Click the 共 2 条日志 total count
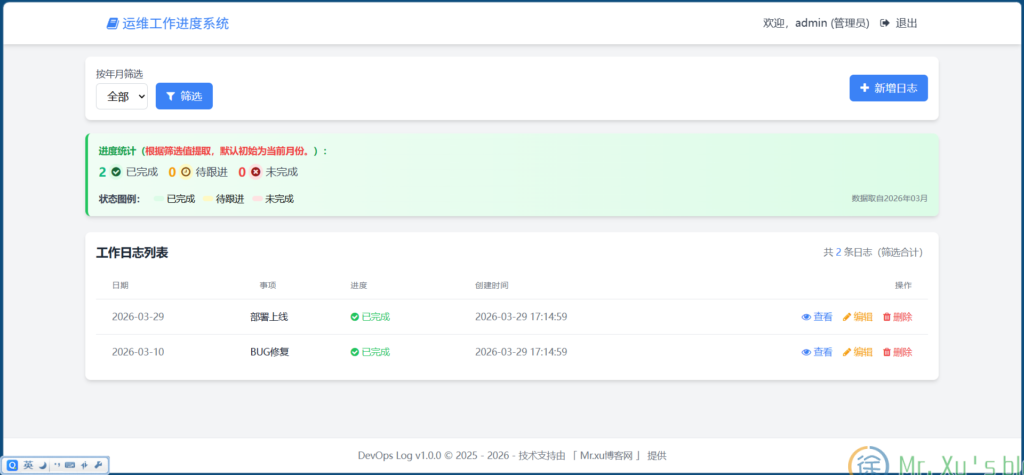Viewport: 1024px width, 475px height. point(873,252)
